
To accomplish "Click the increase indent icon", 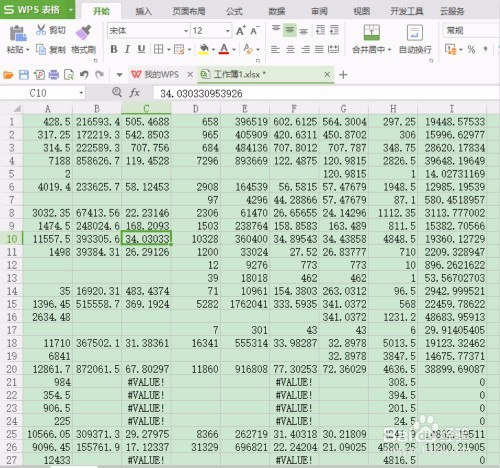I will click(334, 30).
